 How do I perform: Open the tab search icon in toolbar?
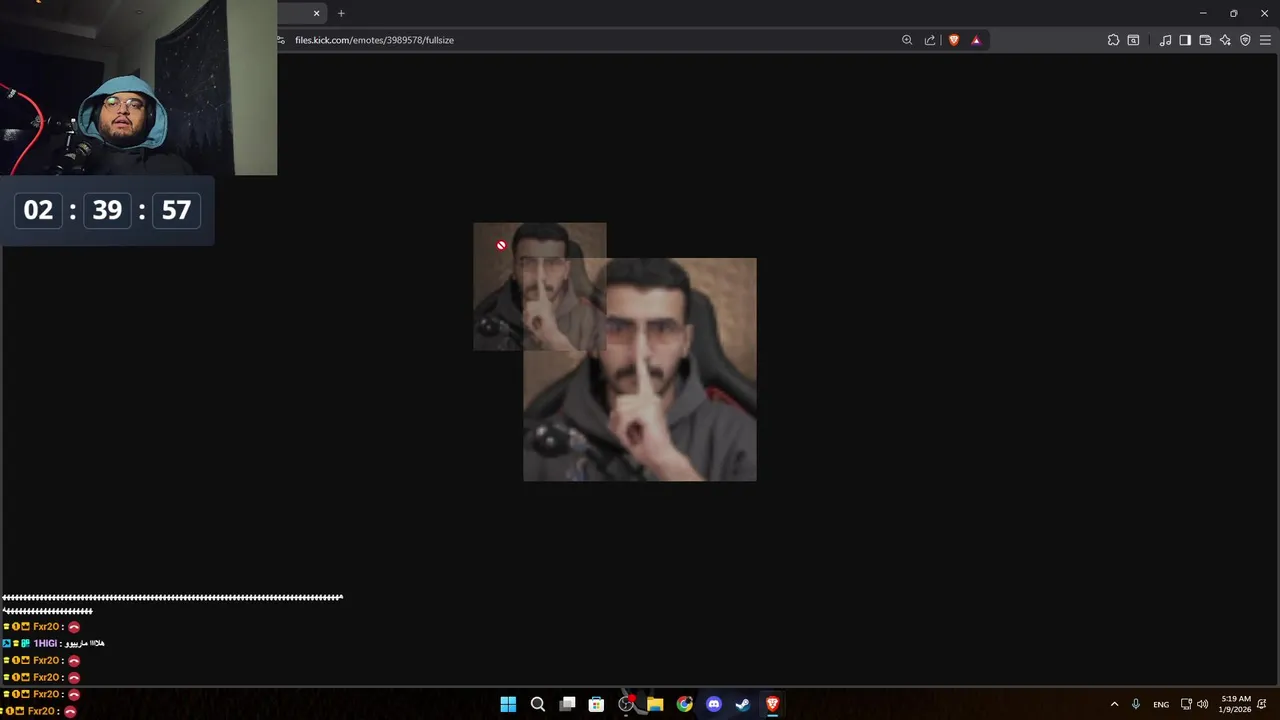point(1133,40)
